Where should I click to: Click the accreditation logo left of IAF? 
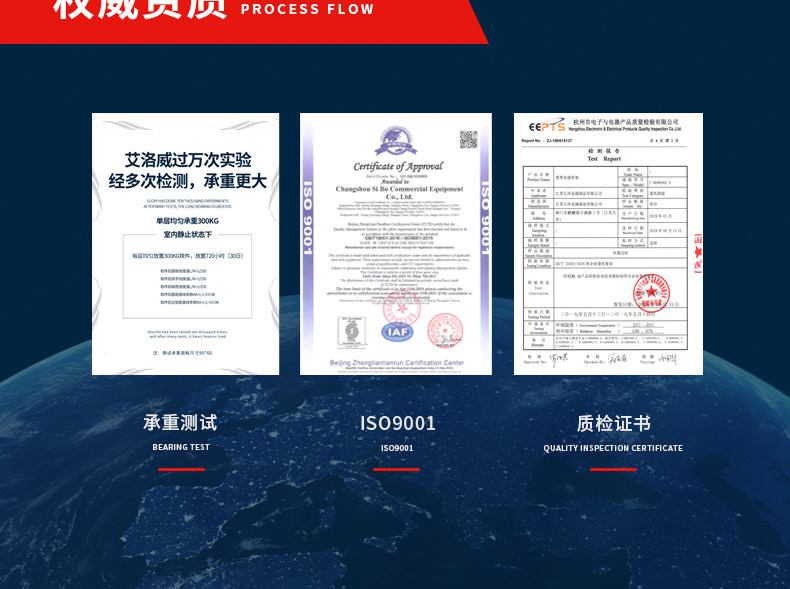pos(352,332)
